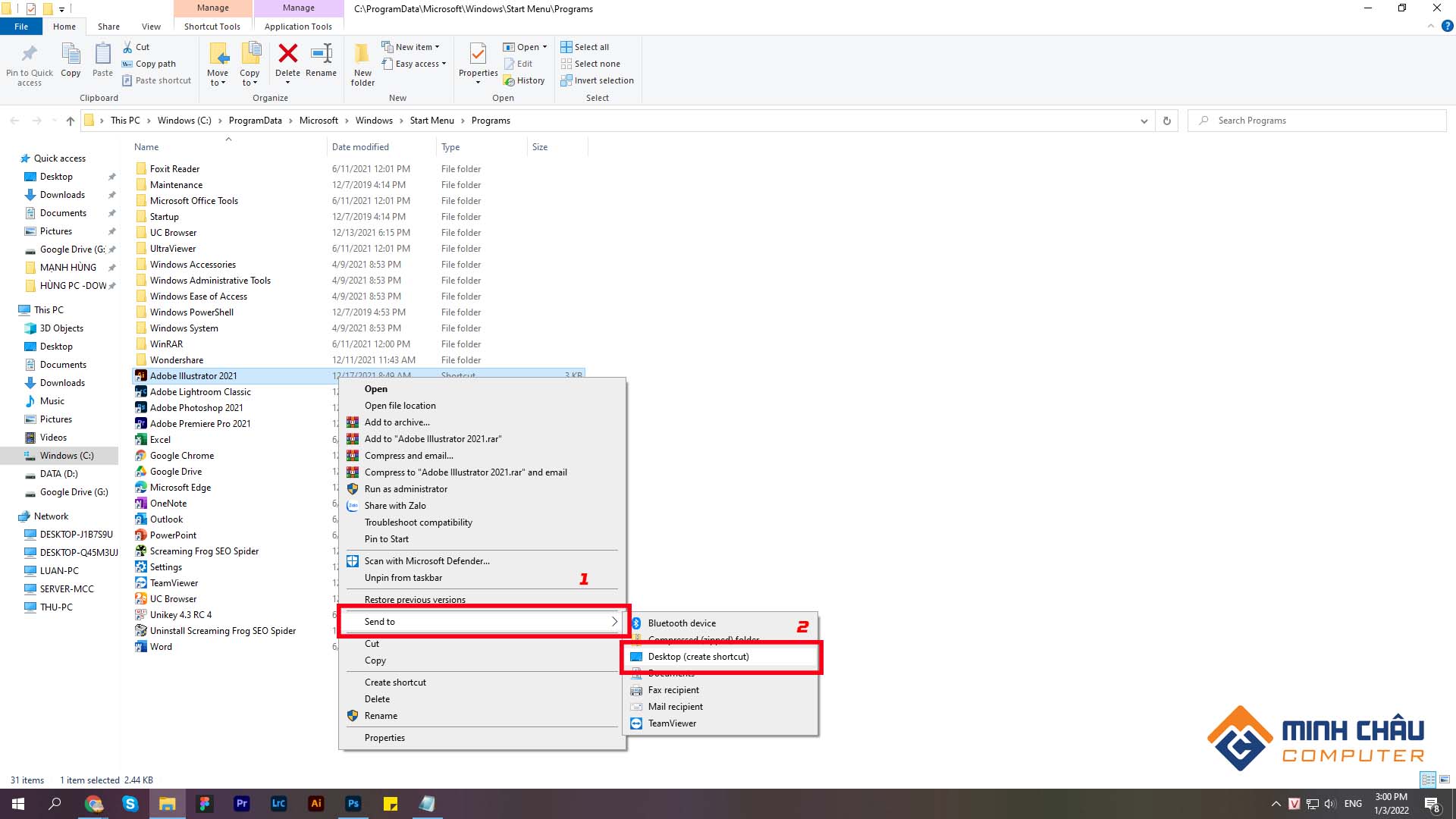Open Premiere Pro from taskbar
This screenshot has width=1456, height=819.
[242, 804]
